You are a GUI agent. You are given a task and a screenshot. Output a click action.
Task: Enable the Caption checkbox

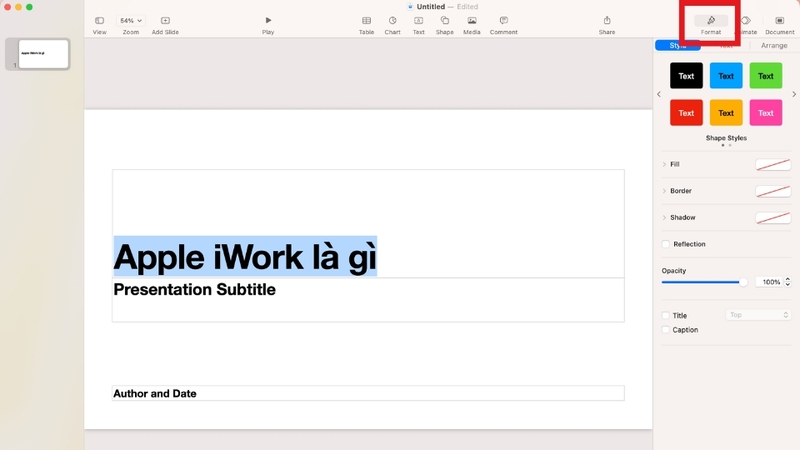click(x=666, y=330)
